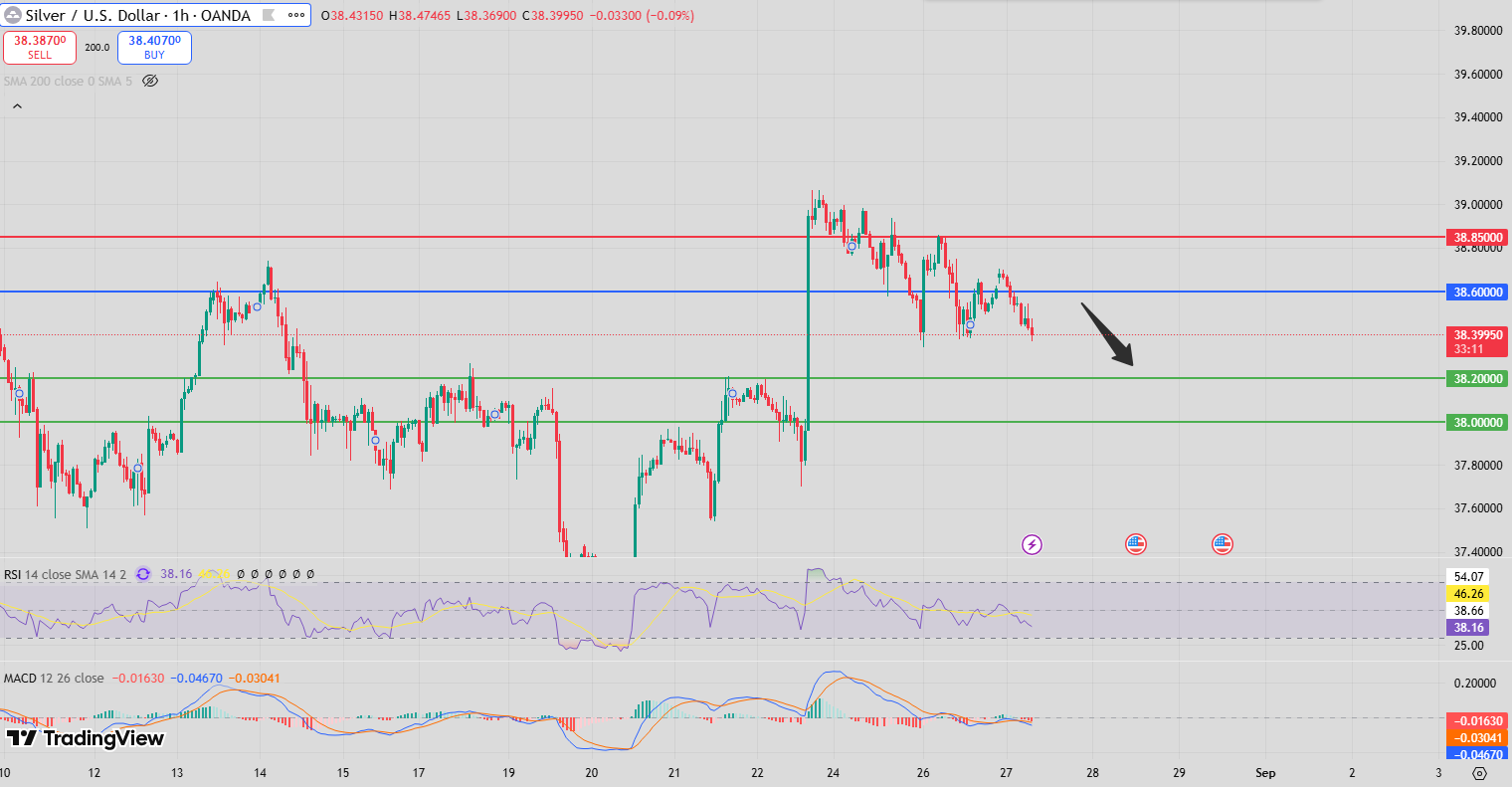The height and width of the screenshot is (787, 1512).
Task: Select the RSI indicator legend label
Action: [x=13, y=574]
